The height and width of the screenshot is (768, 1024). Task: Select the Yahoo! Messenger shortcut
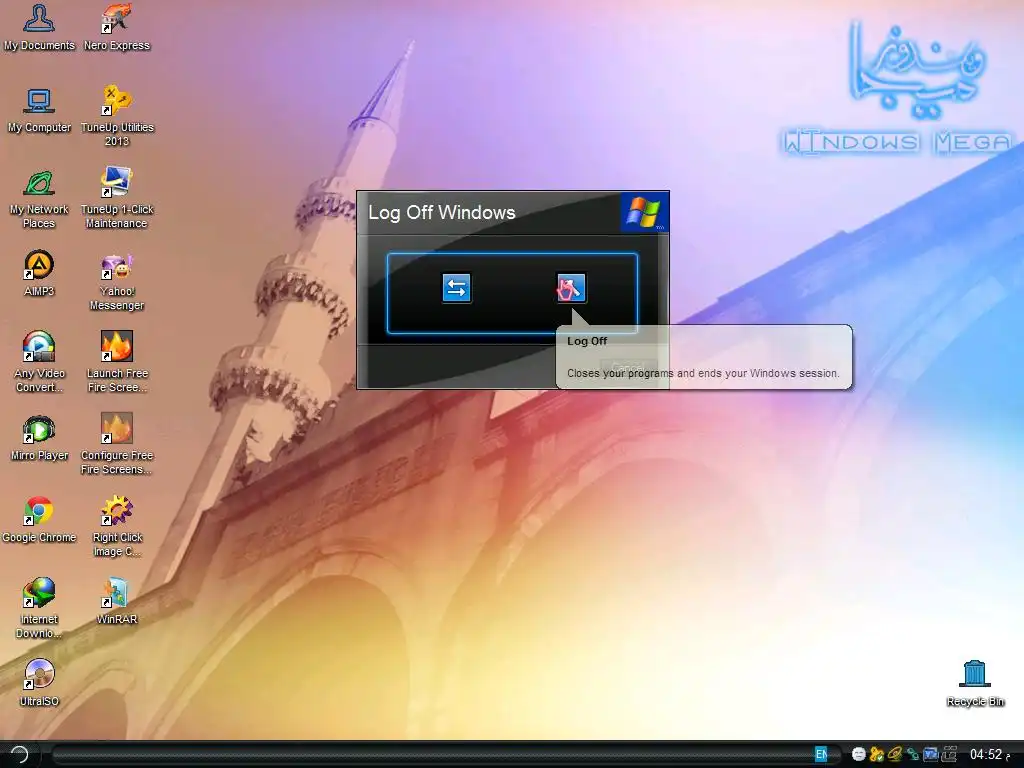pos(117,281)
